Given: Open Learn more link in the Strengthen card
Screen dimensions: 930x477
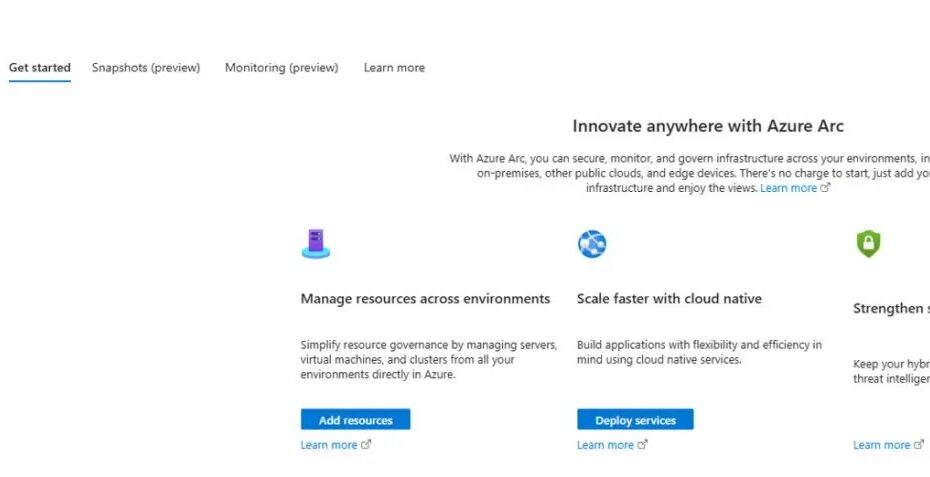Looking at the screenshot, I should pos(881,445).
